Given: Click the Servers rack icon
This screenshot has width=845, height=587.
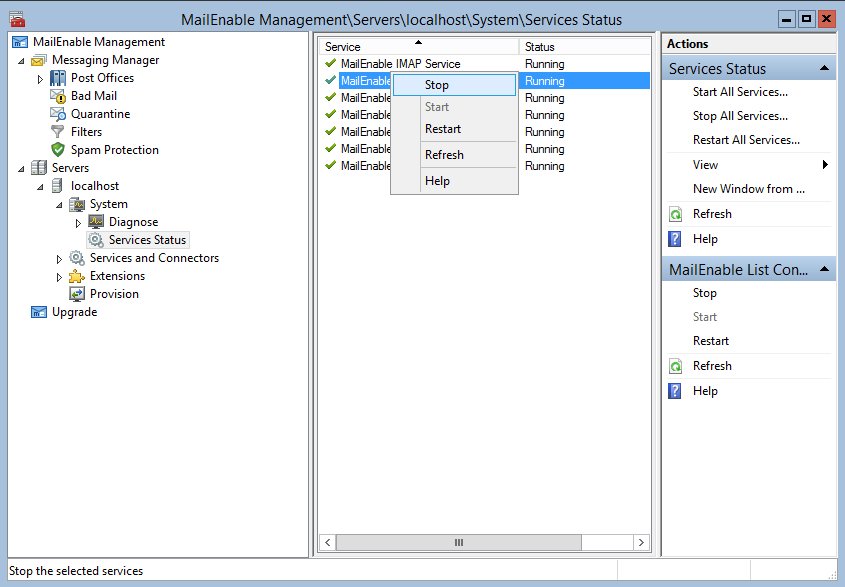Looking at the screenshot, I should (x=39, y=168).
